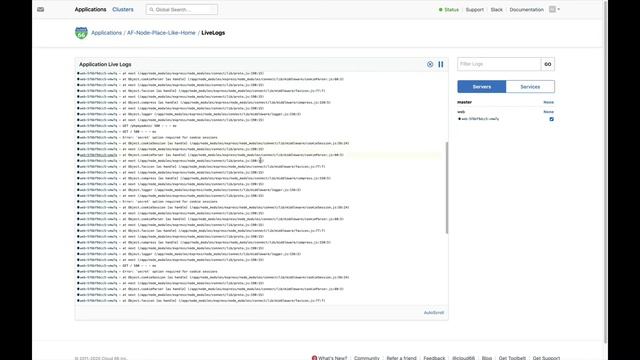The height and width of the screenshot is (360, 640).
Task: Open Refer a friend footer link
Action: [x=401, y=358]
